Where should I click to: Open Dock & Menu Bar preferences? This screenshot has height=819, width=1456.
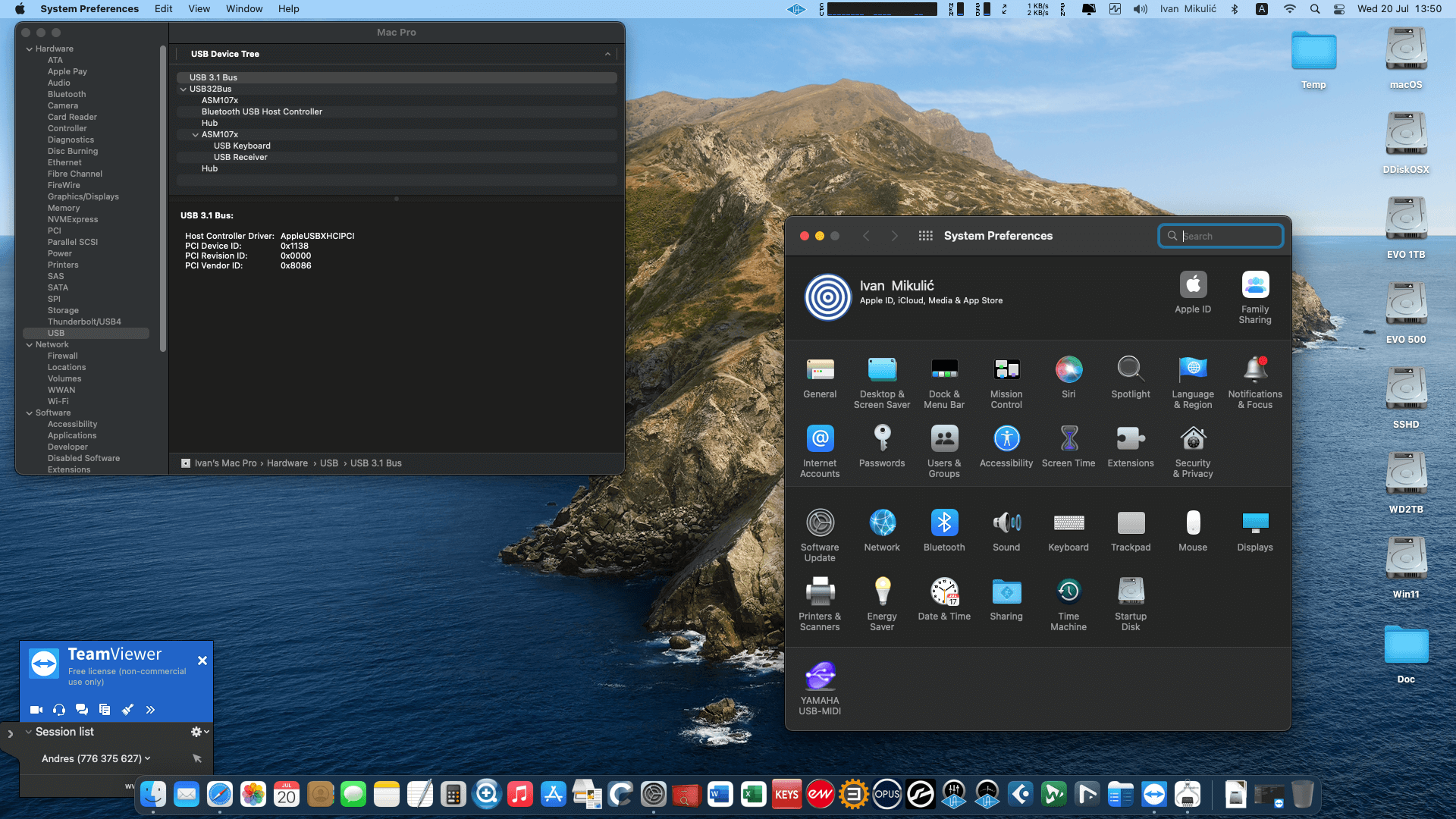click(x=944, y=383)
